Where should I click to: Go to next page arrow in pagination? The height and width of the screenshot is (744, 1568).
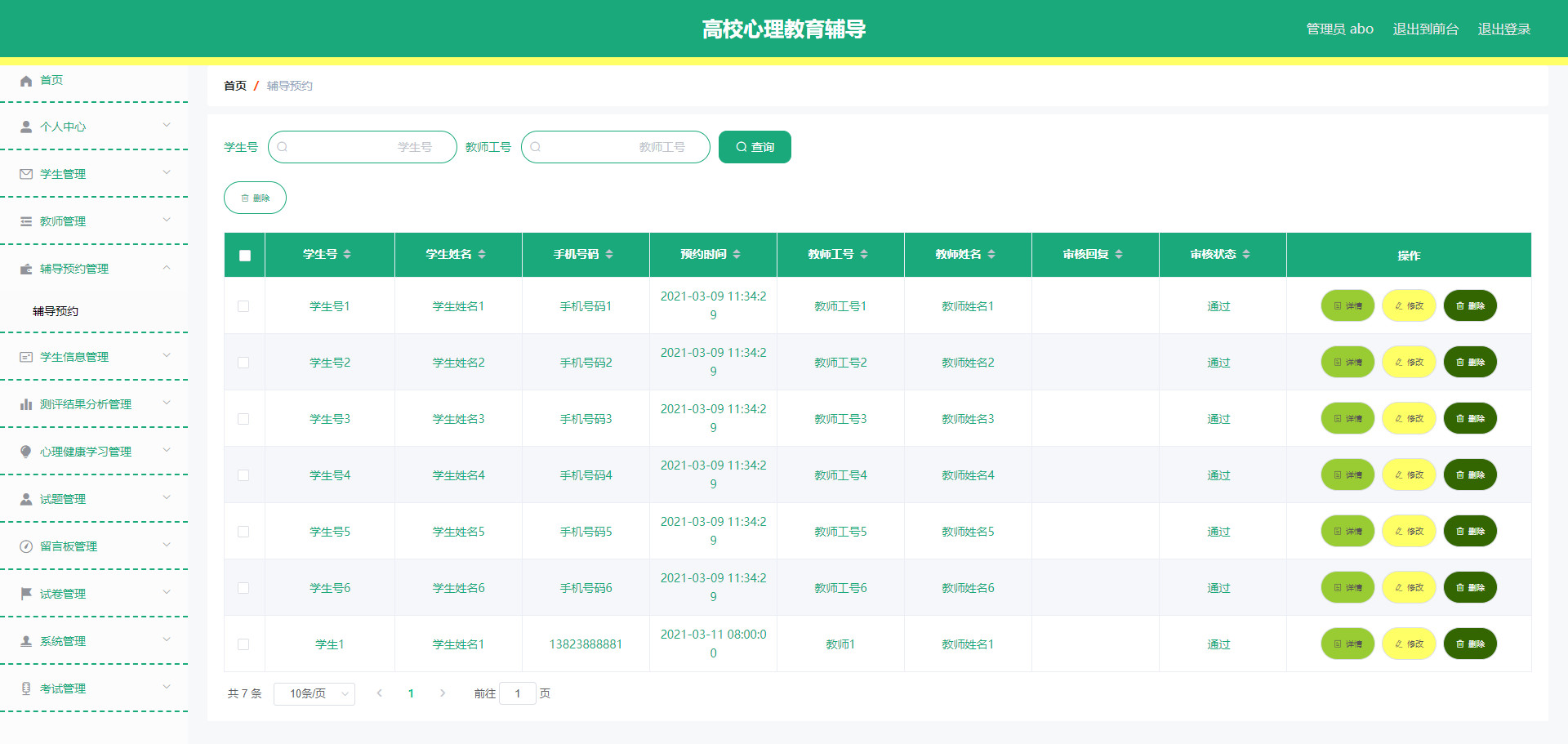click(x=443, y=693)
